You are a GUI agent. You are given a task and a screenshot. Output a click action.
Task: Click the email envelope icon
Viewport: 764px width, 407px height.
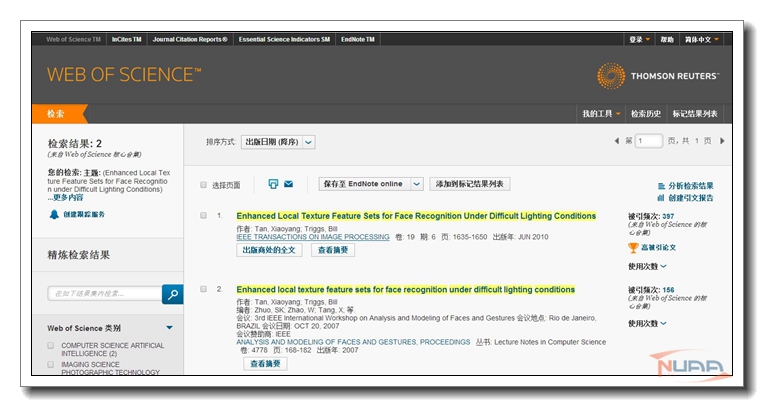tap(289, 184)
